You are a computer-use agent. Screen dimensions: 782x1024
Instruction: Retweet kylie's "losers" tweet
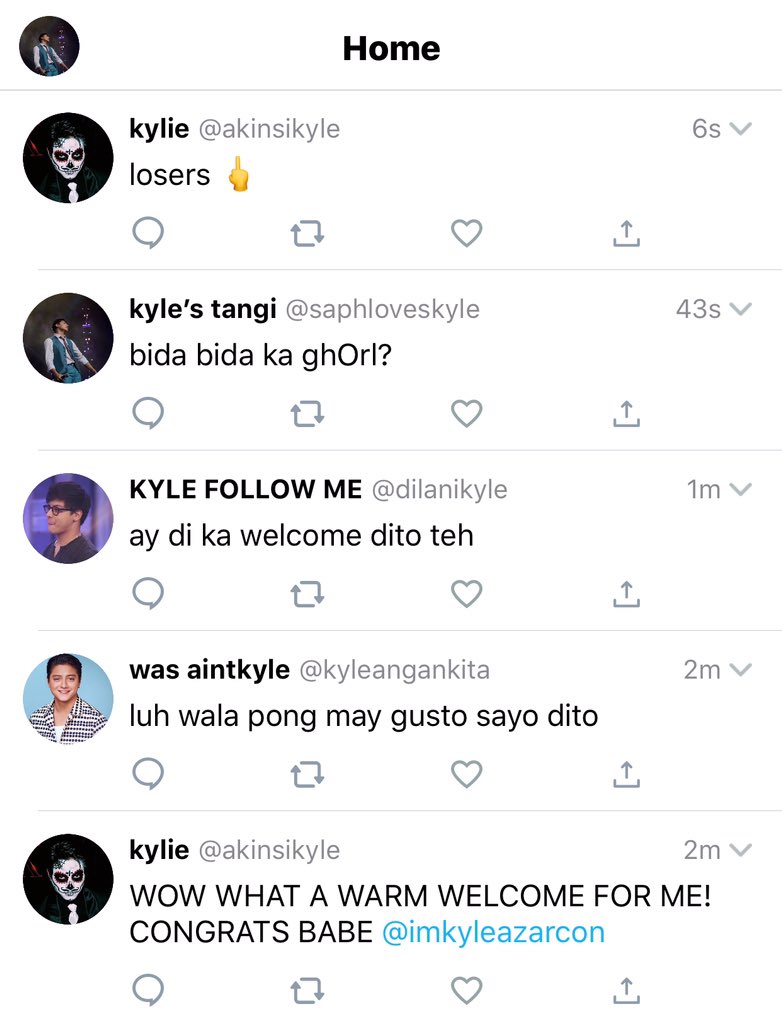pyautogui.click(x=307, y=234)
